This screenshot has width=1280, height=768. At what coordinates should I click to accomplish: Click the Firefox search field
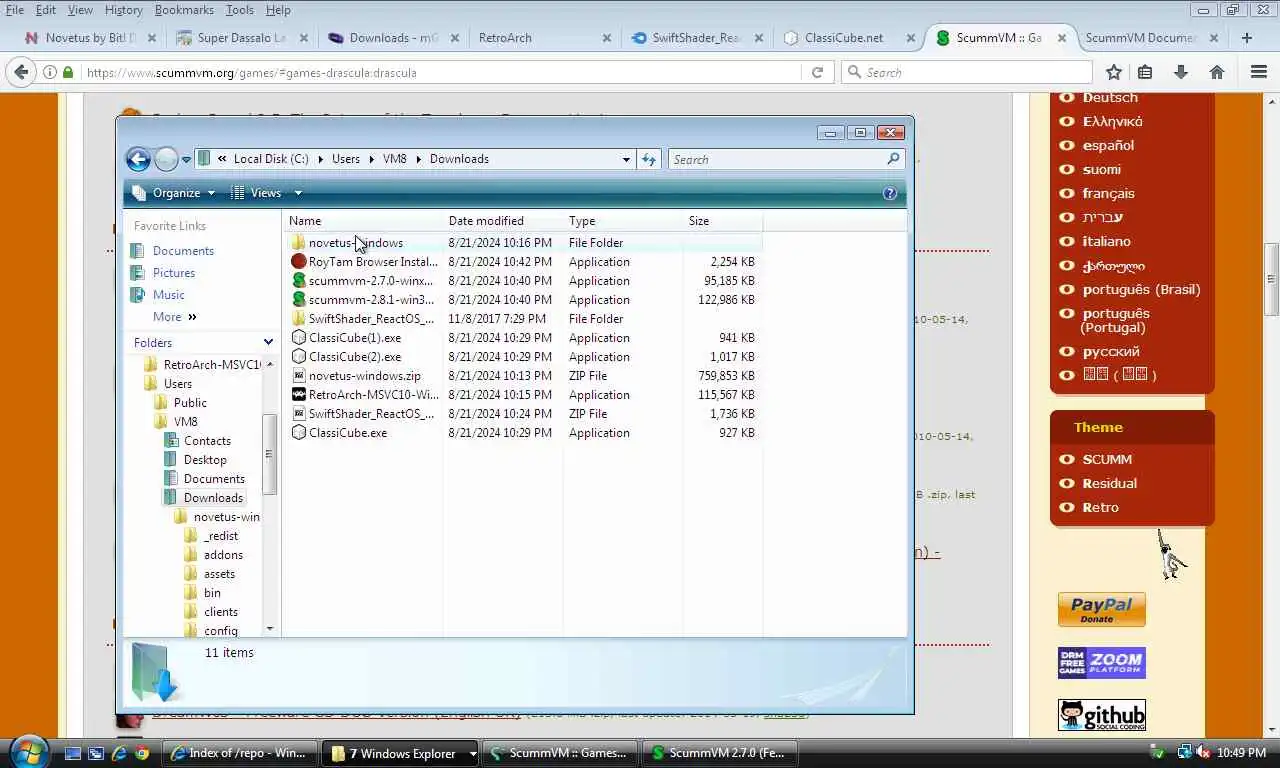click(x=967, y=72)
